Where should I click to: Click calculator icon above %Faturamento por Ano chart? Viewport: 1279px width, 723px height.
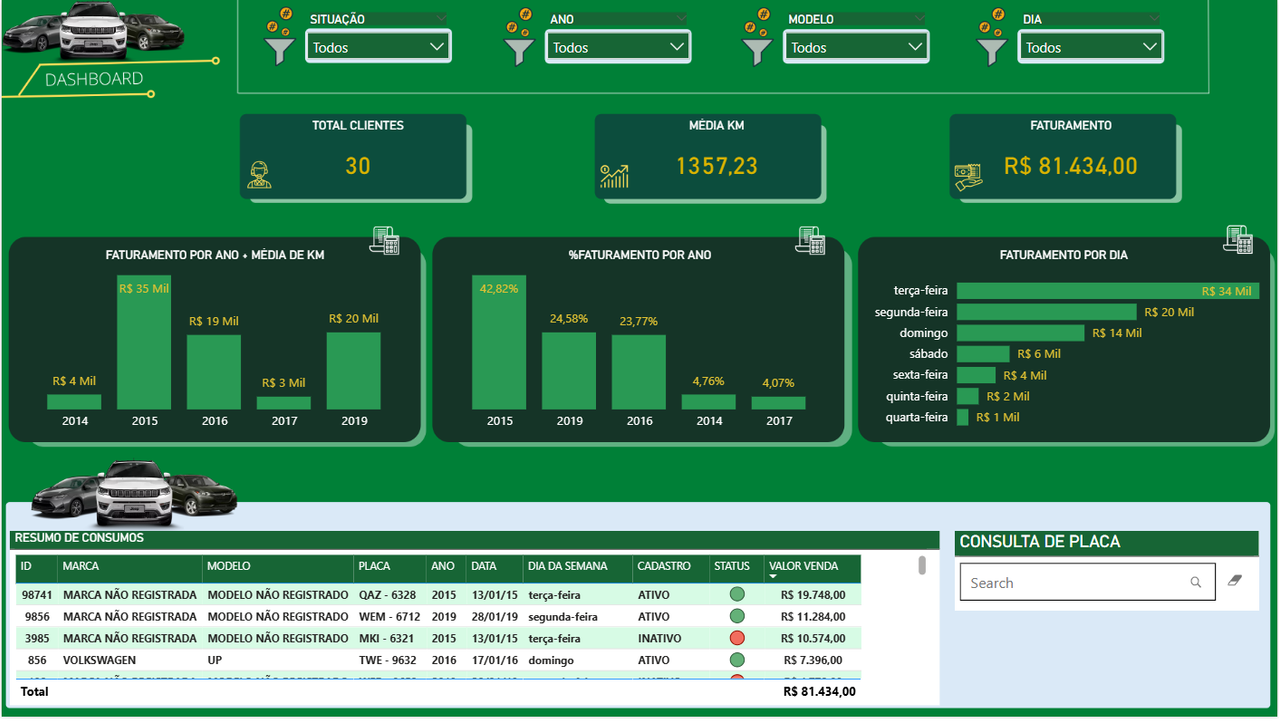811,240
